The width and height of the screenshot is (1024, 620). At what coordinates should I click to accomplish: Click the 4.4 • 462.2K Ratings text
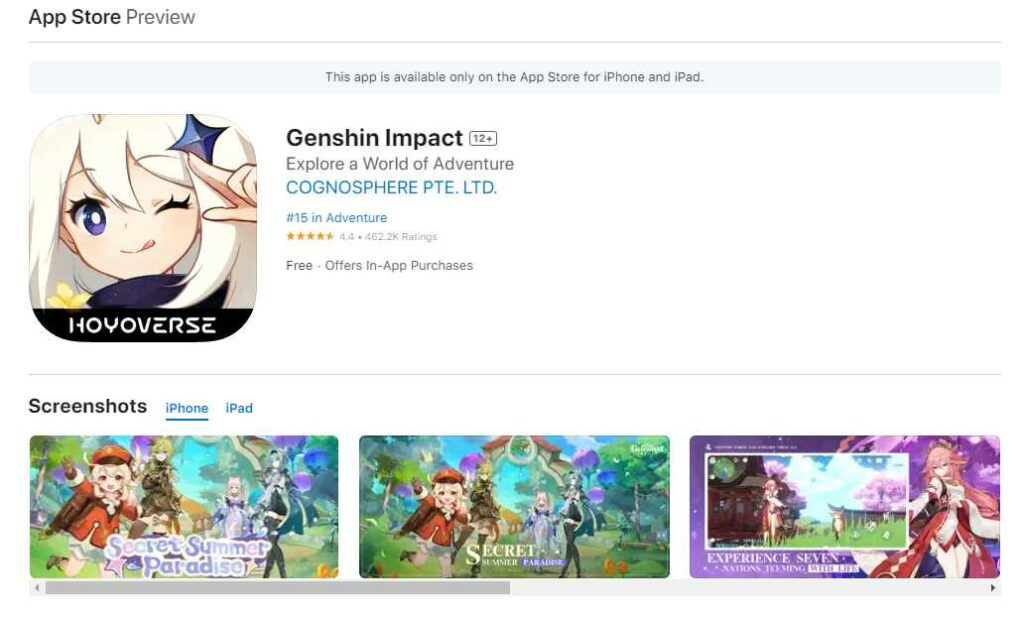click(388, 237)
